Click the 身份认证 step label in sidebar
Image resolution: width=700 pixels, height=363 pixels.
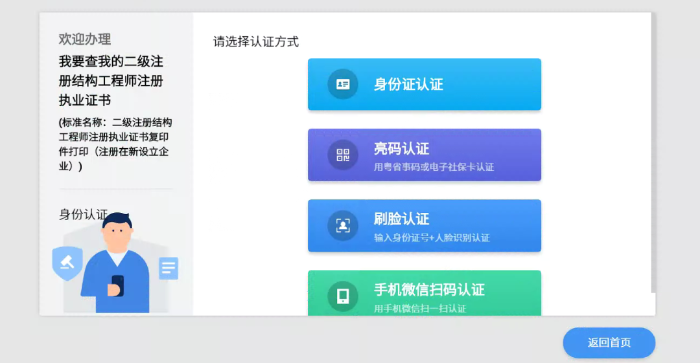(83, 214)
